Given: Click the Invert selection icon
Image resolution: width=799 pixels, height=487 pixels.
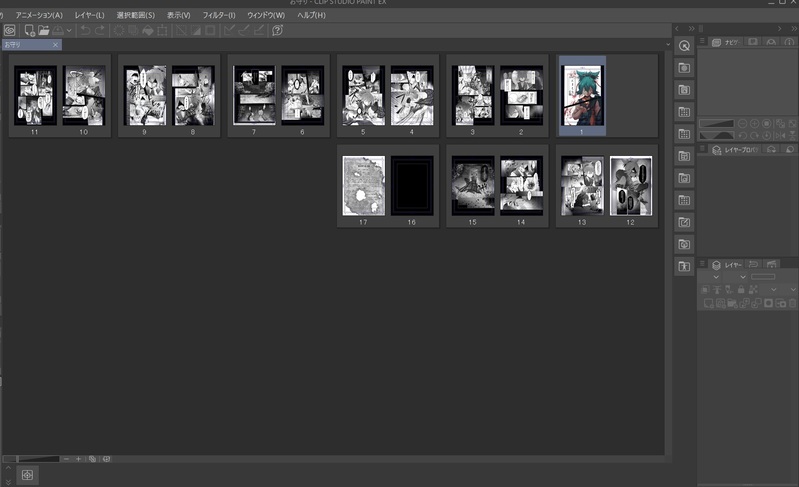Looking at the screenshot, I should (x=196, y=31).
